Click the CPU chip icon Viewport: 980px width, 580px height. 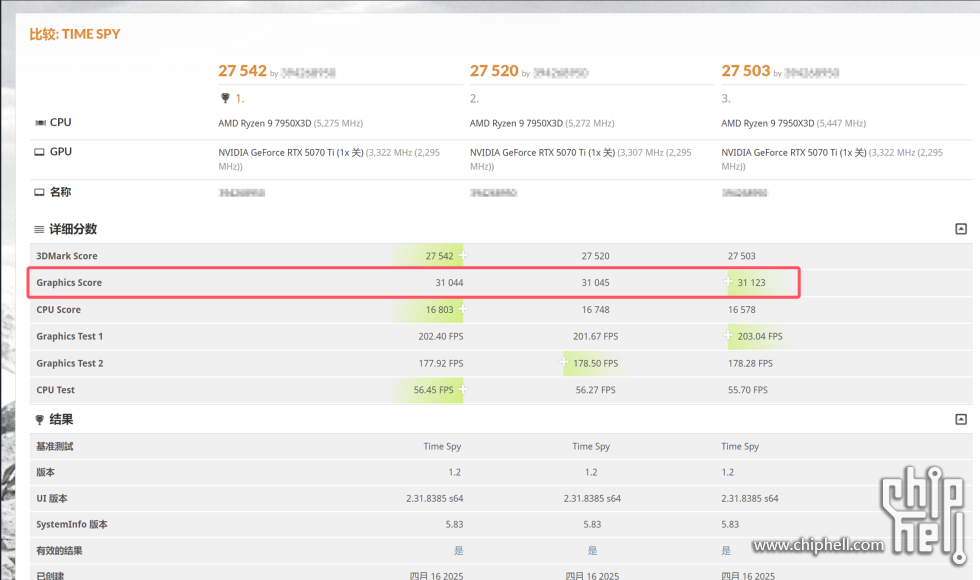[40, 122]
